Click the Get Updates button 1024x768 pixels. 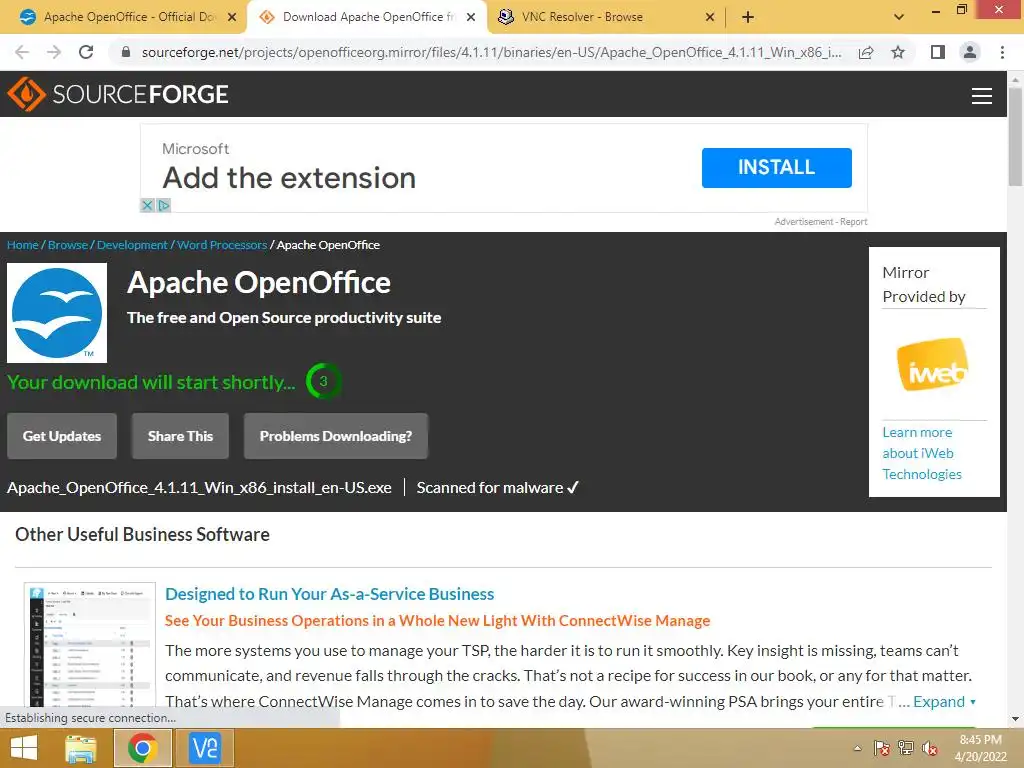coord(62,436)
